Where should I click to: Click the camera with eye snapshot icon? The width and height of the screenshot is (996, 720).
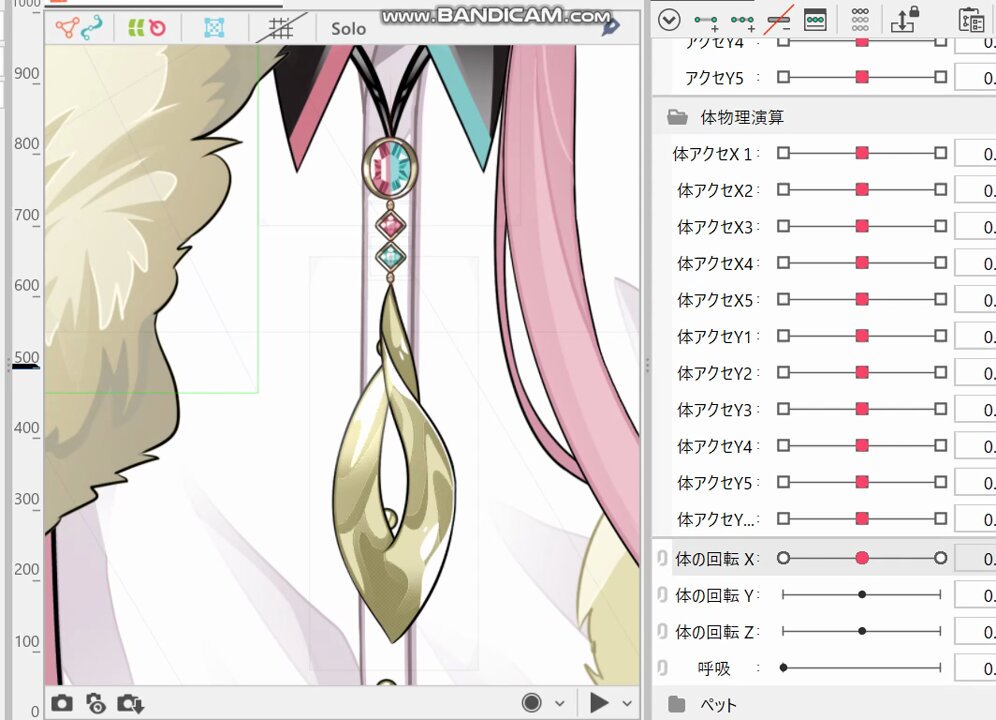95,703
